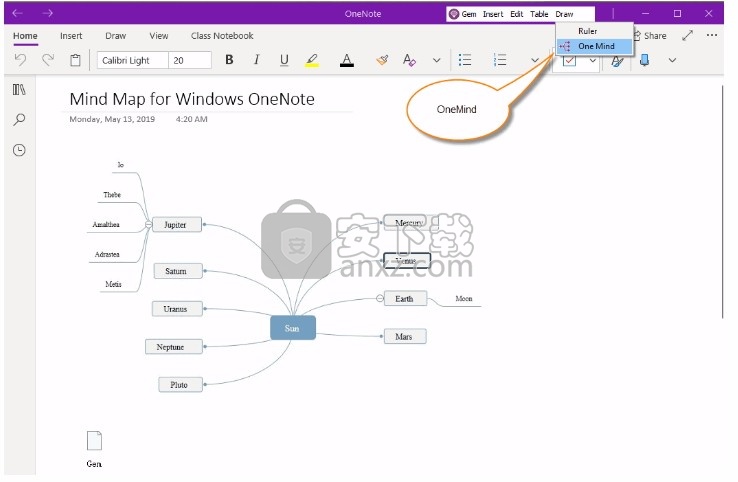Image resolution: width=738 pixels, height=482 pixels.
Task: Toggle italic formatting
Action: [257, 60]
